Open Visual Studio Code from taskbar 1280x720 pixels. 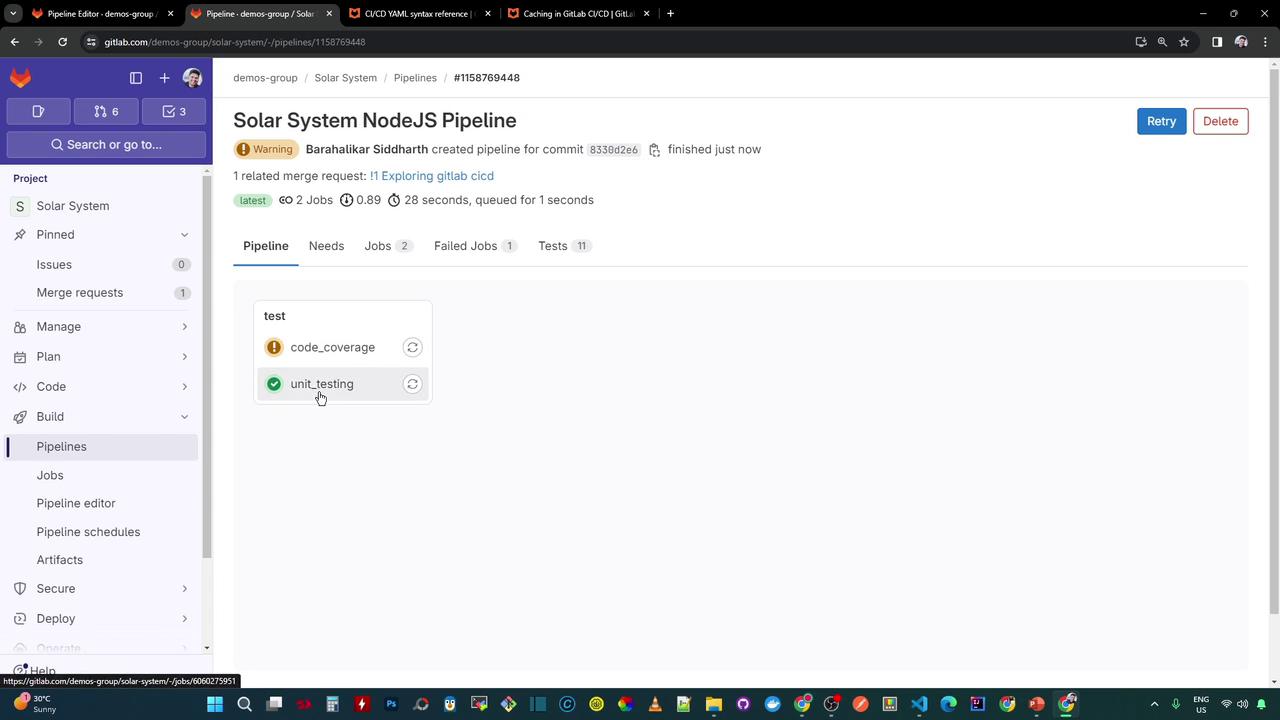[x=919, y=704]
